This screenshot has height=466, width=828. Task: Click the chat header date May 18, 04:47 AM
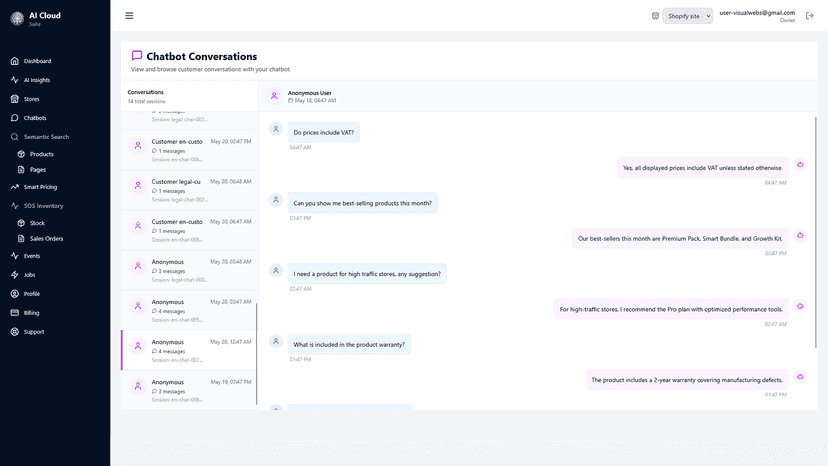click(315, 100)
